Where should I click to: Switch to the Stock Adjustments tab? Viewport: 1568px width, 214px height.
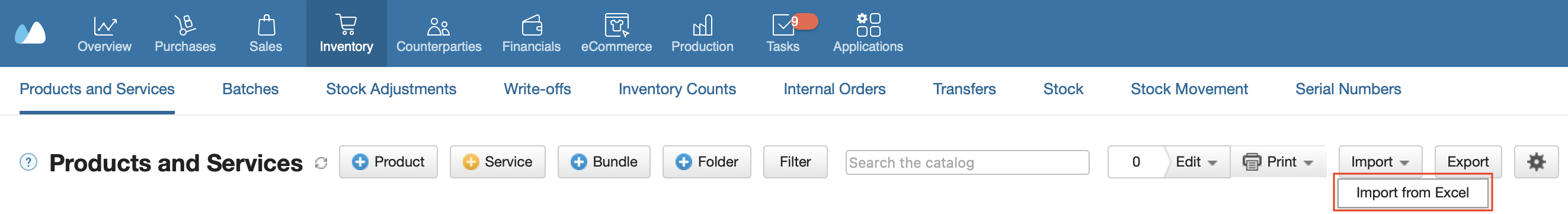tap(391, 89)
